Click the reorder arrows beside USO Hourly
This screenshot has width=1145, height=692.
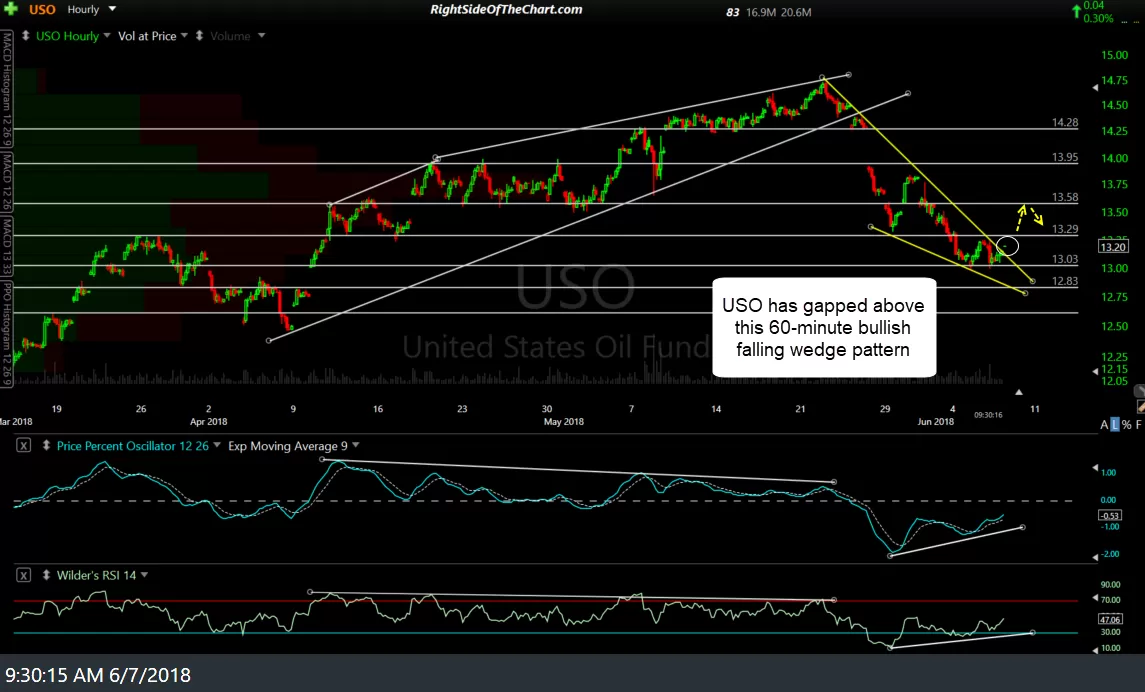point(26,36)
